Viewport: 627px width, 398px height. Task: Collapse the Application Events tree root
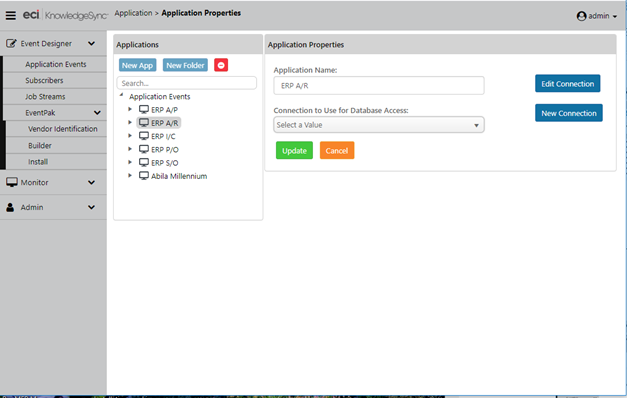click(x=122, y=95)
